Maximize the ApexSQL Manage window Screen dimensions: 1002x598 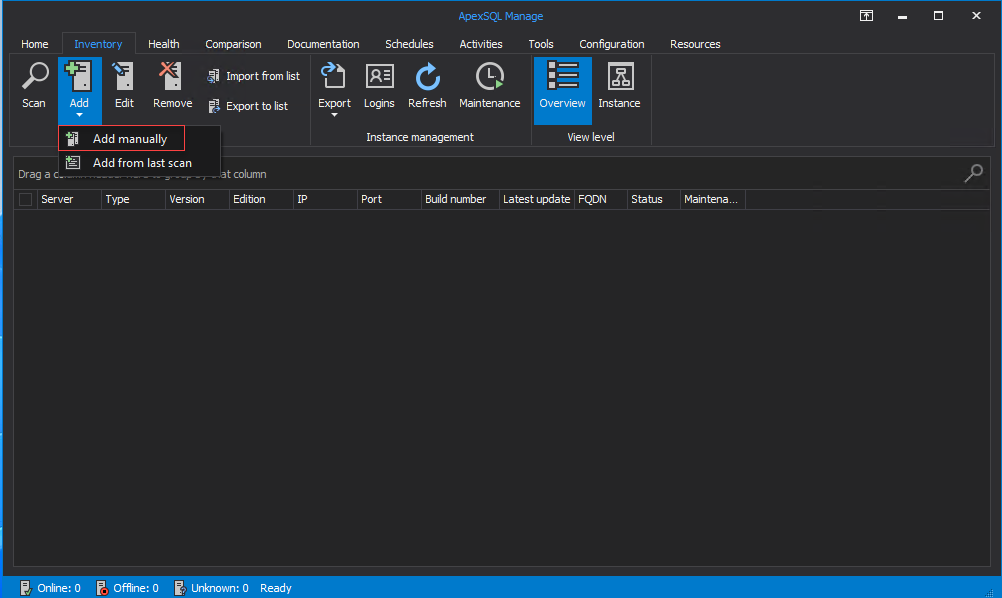(x=938, y=16)
